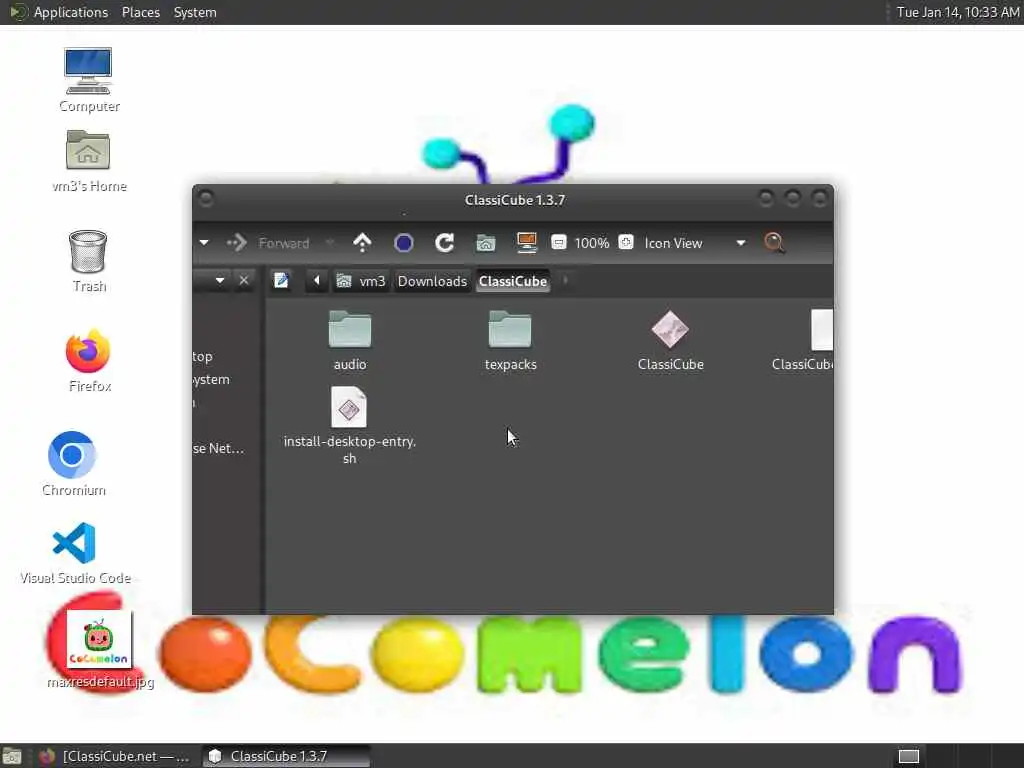Go up to the parent folder
Viewport: 1024px width, 768px height.
pos(362,243)
